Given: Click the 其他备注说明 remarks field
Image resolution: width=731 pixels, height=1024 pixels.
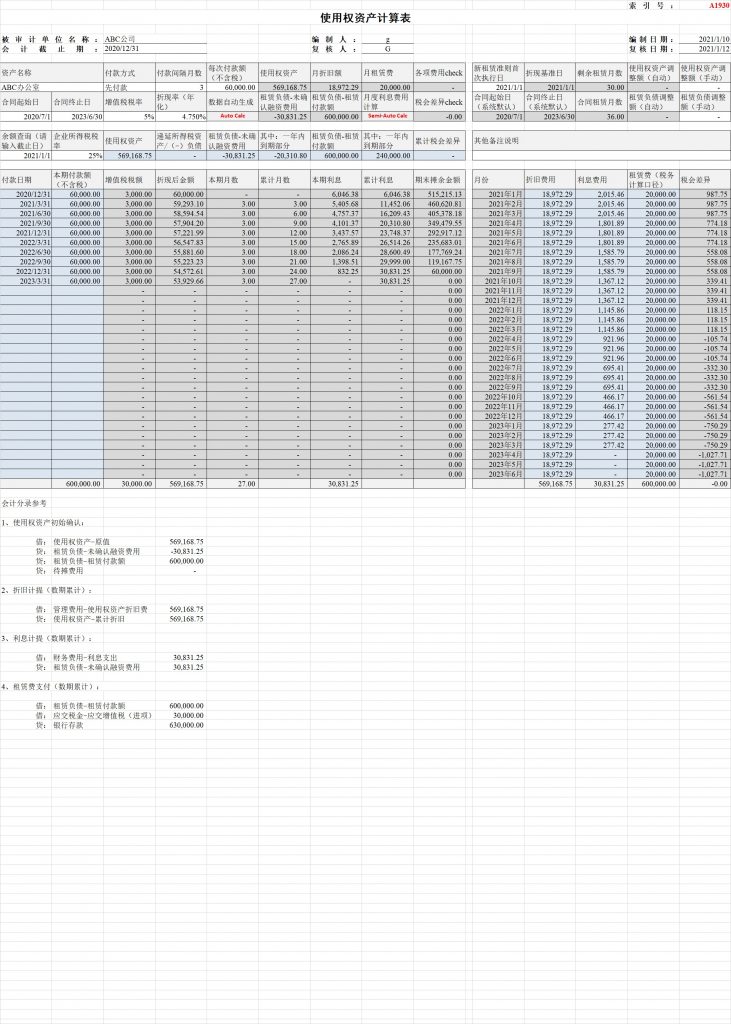Looking at the screenshot, I should [x=600, y=141].
